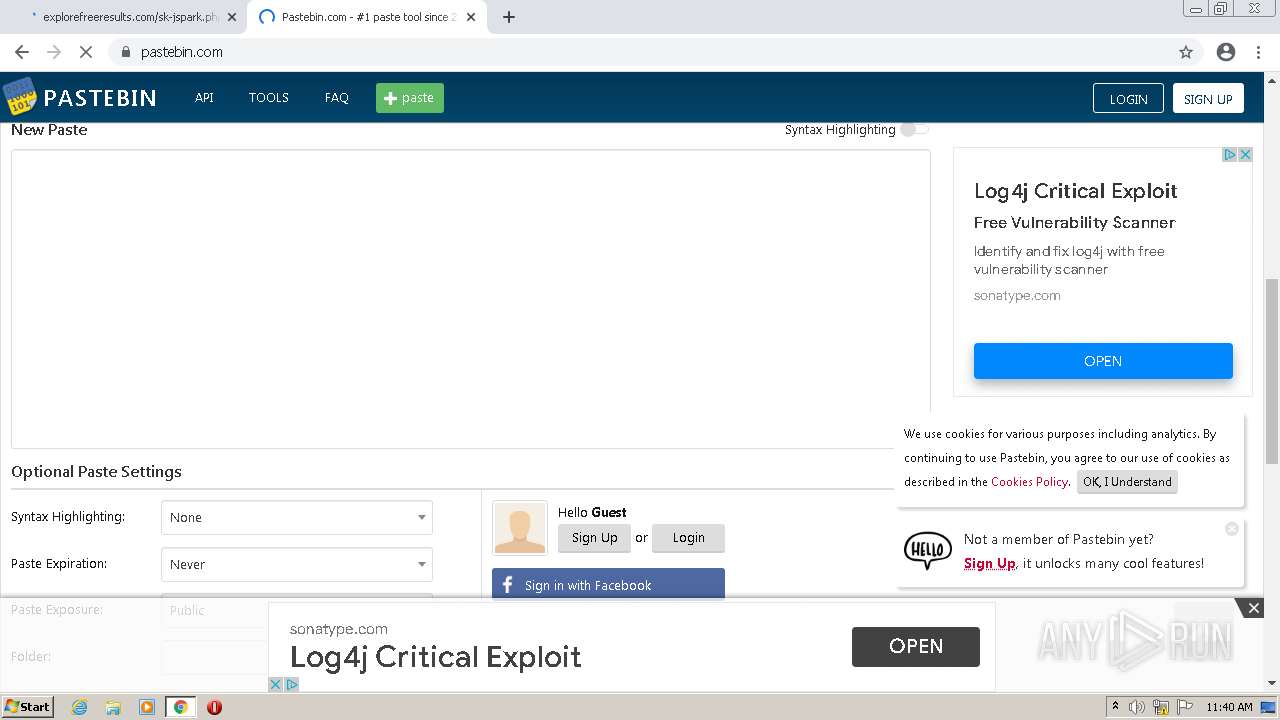Show hidden system tray icons

(x=1116, y=707)
